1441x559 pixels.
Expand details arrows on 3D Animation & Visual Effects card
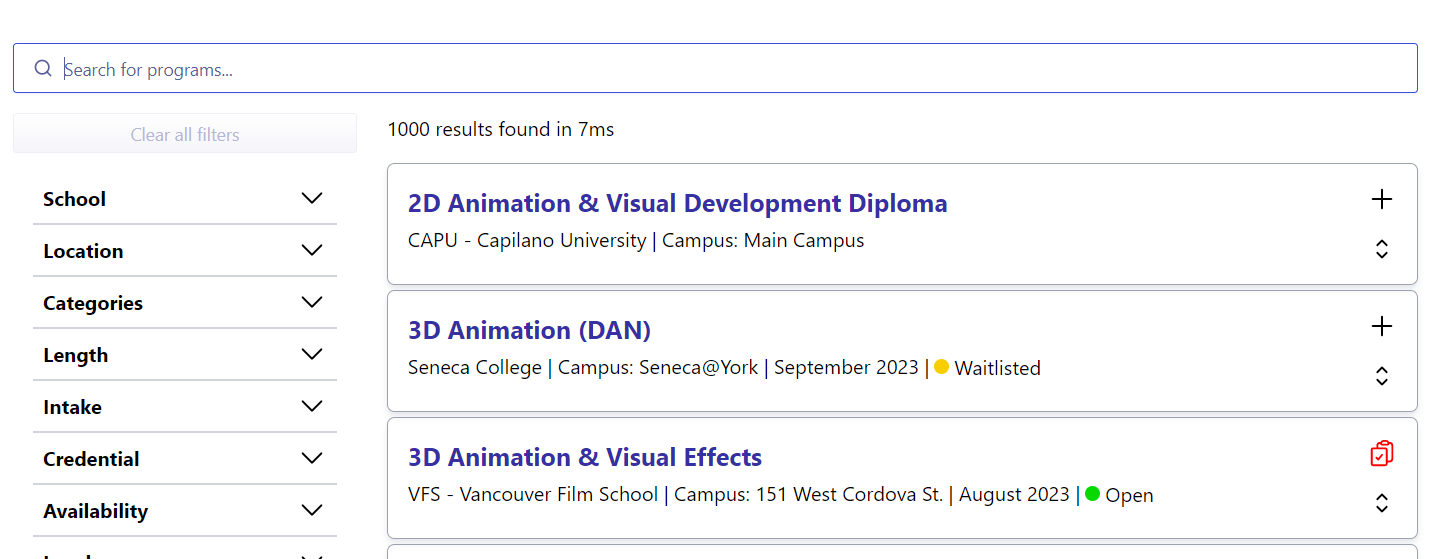tap(1381, 503)
